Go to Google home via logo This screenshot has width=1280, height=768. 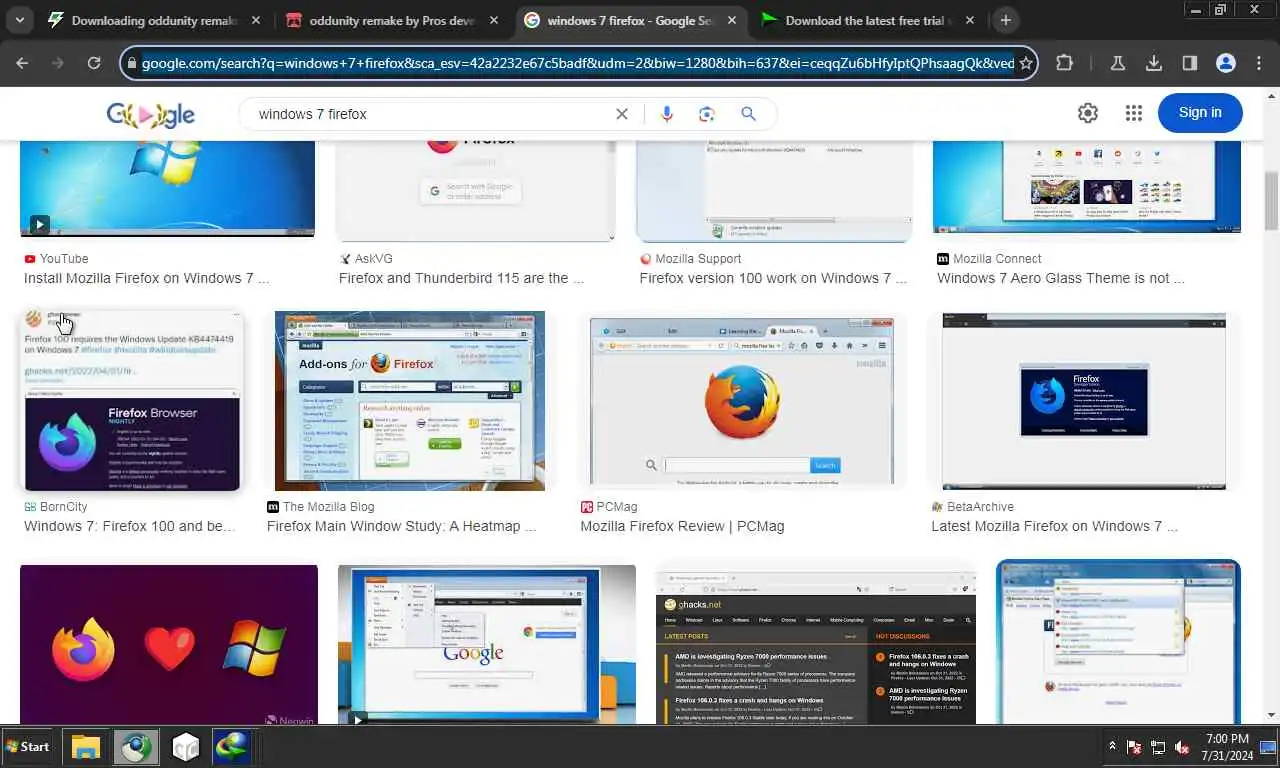pyautogui.click(x=151, y=115)
